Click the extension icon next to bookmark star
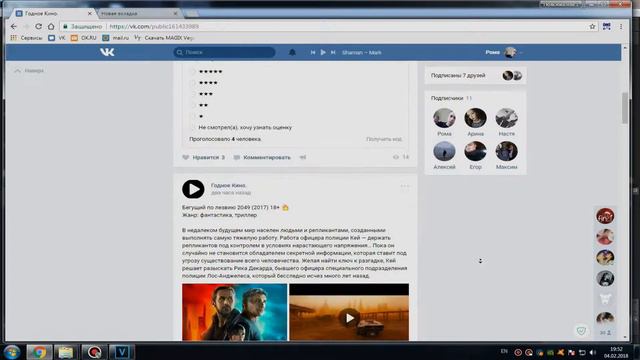 pyautogui.click(x=607, y=26)
